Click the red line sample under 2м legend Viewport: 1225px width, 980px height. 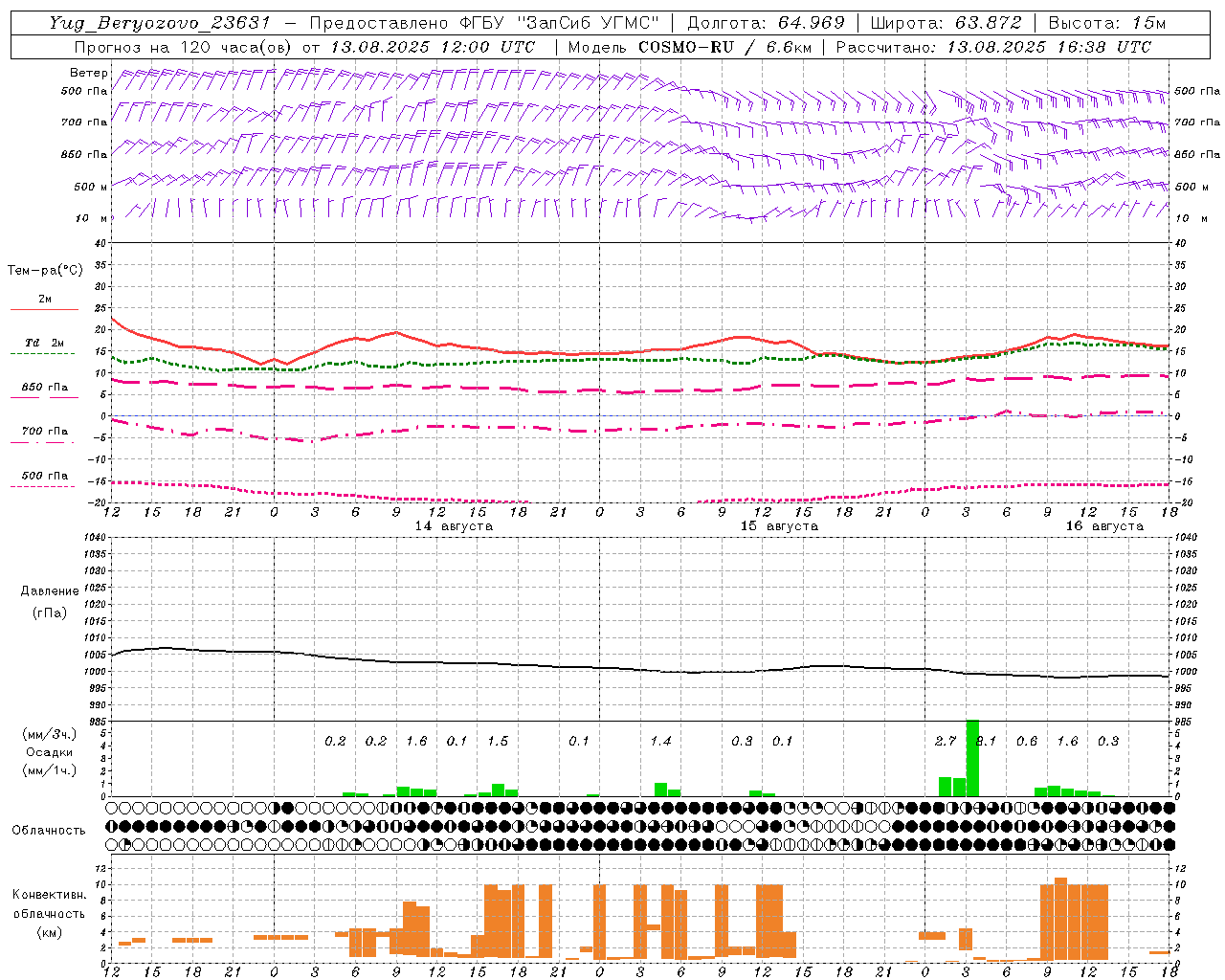point(44,309)
